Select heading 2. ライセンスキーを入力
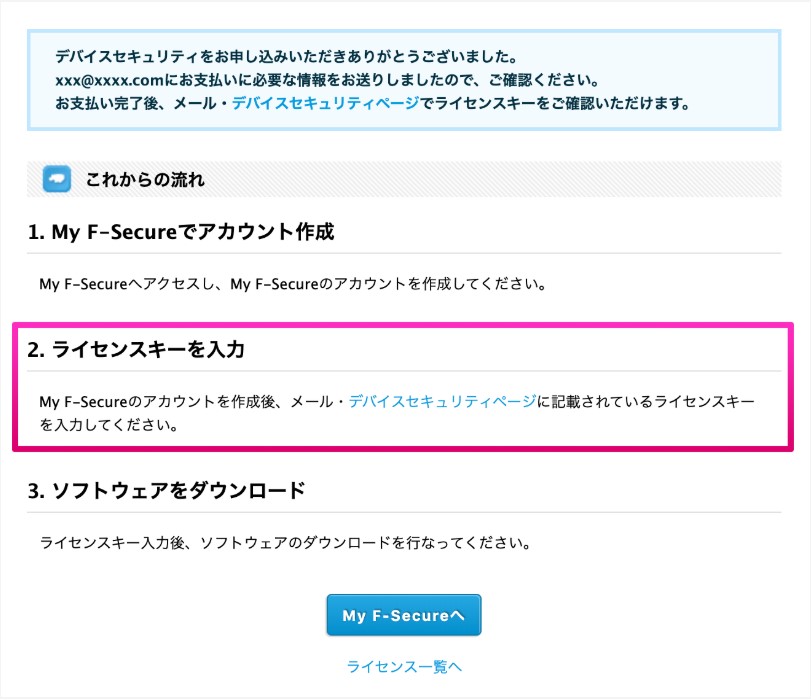This screenshot has height=700, width=811. [x=136, y=349]
